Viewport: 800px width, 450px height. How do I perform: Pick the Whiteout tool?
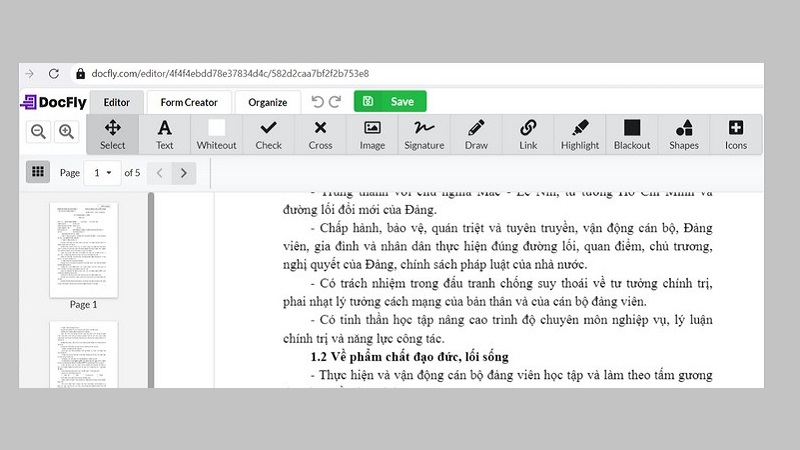pyautogui.click(x=216, y=134)
